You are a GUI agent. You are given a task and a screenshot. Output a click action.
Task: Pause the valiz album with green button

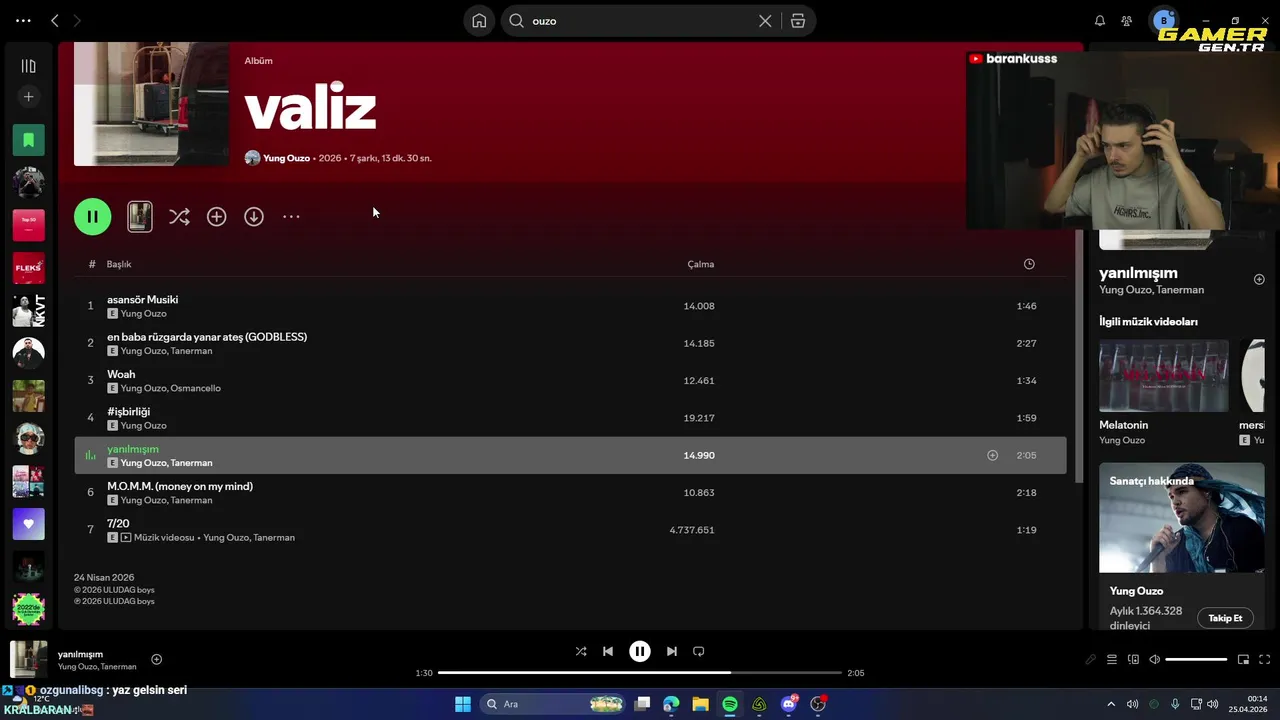(x=92, y=216)
